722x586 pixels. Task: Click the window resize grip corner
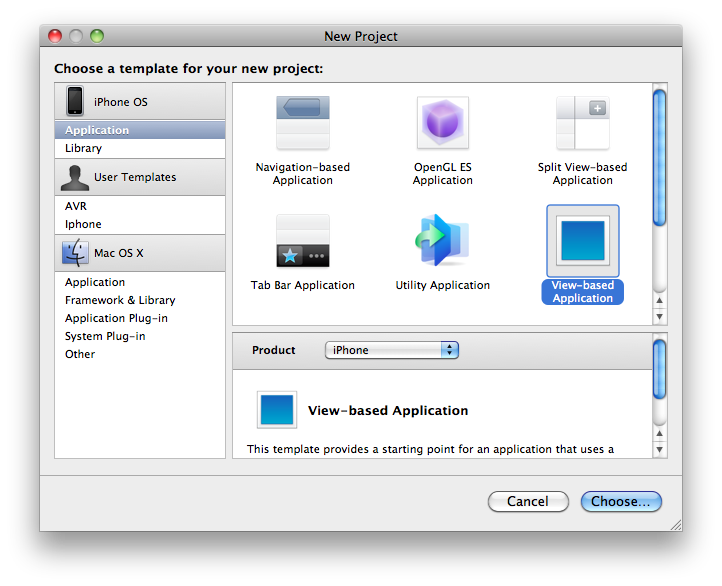coord(676,525)
